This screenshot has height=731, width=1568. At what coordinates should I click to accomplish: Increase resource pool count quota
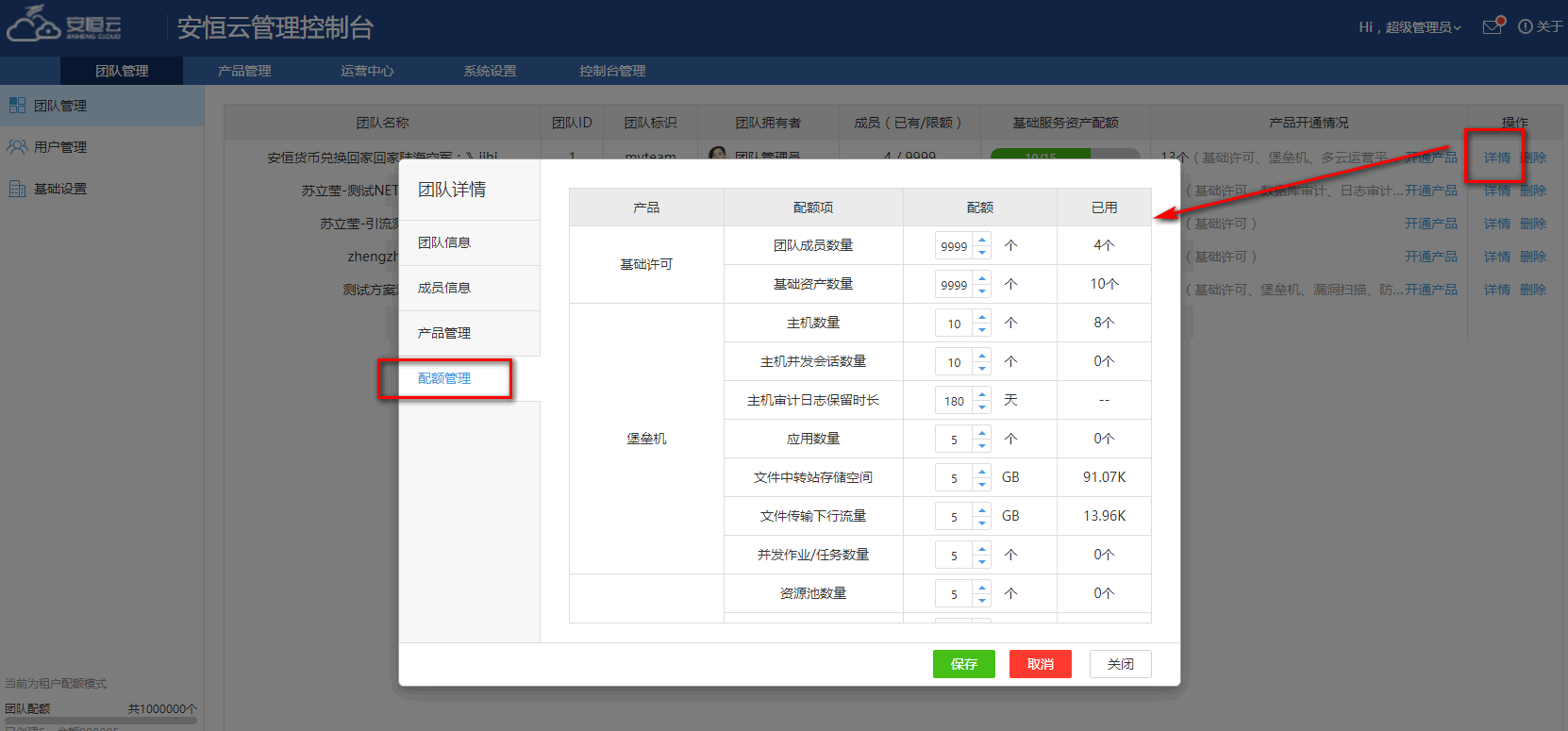(x=982, y=588)
